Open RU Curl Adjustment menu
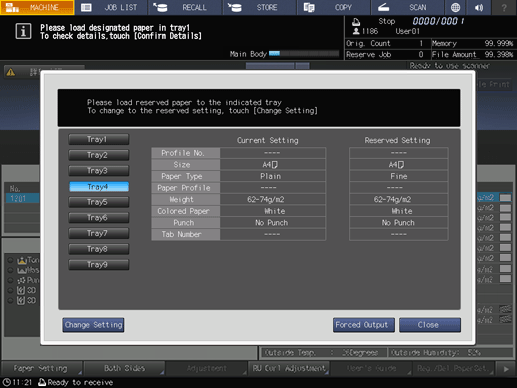This screenshot has width=517, height=388. pos(289,369)
